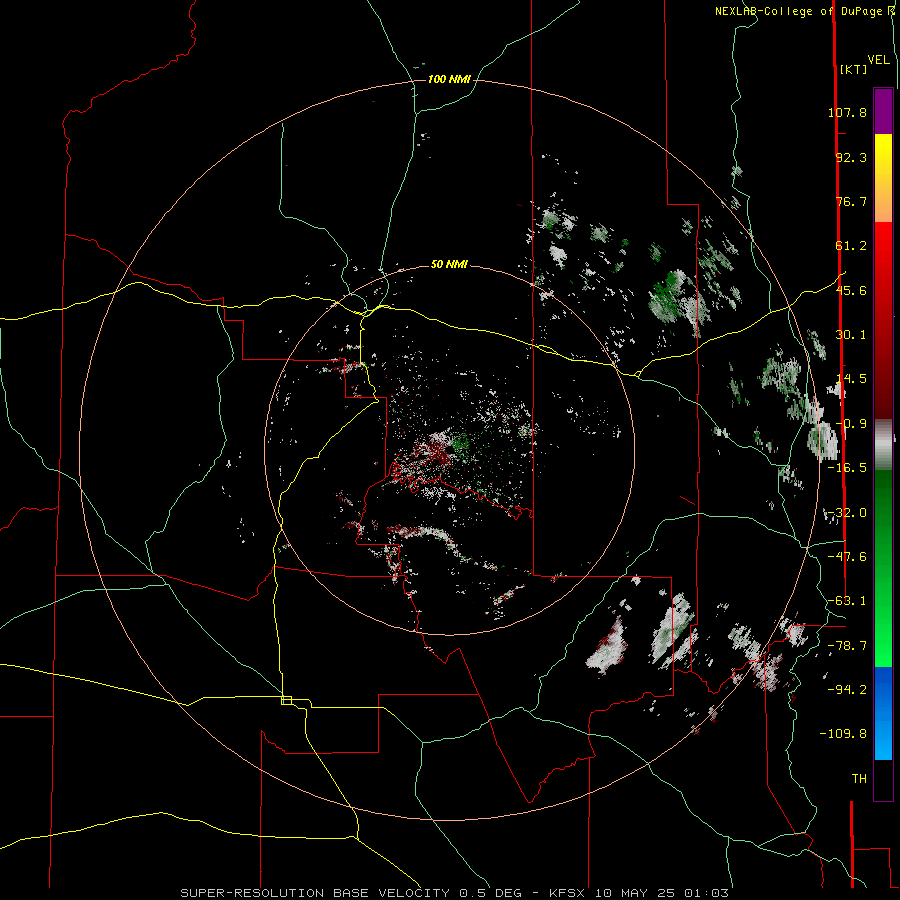The width and height of the screenshot is (900, 900).
Task: Pick the purple segment of the velocity color bar
Action: click(883, 111)
